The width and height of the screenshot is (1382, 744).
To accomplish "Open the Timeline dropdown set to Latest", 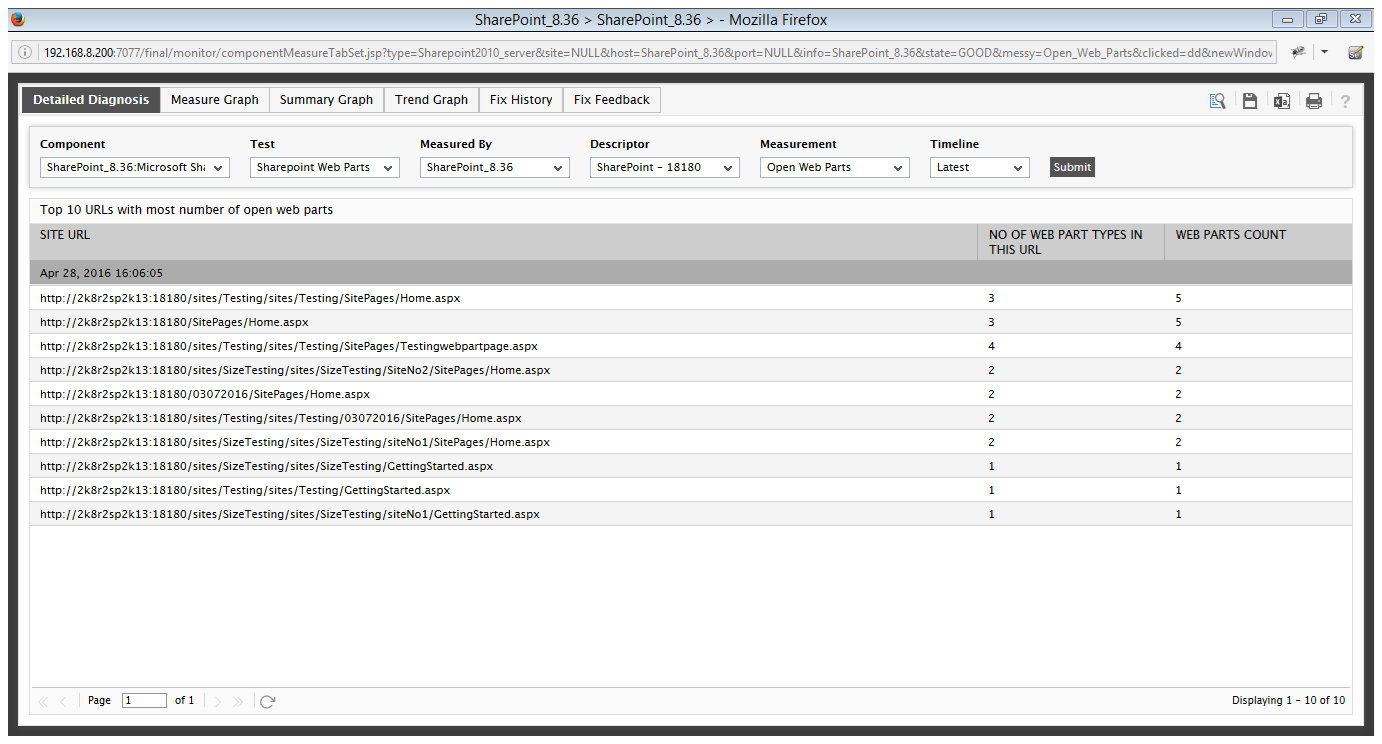I will point(980,168).
